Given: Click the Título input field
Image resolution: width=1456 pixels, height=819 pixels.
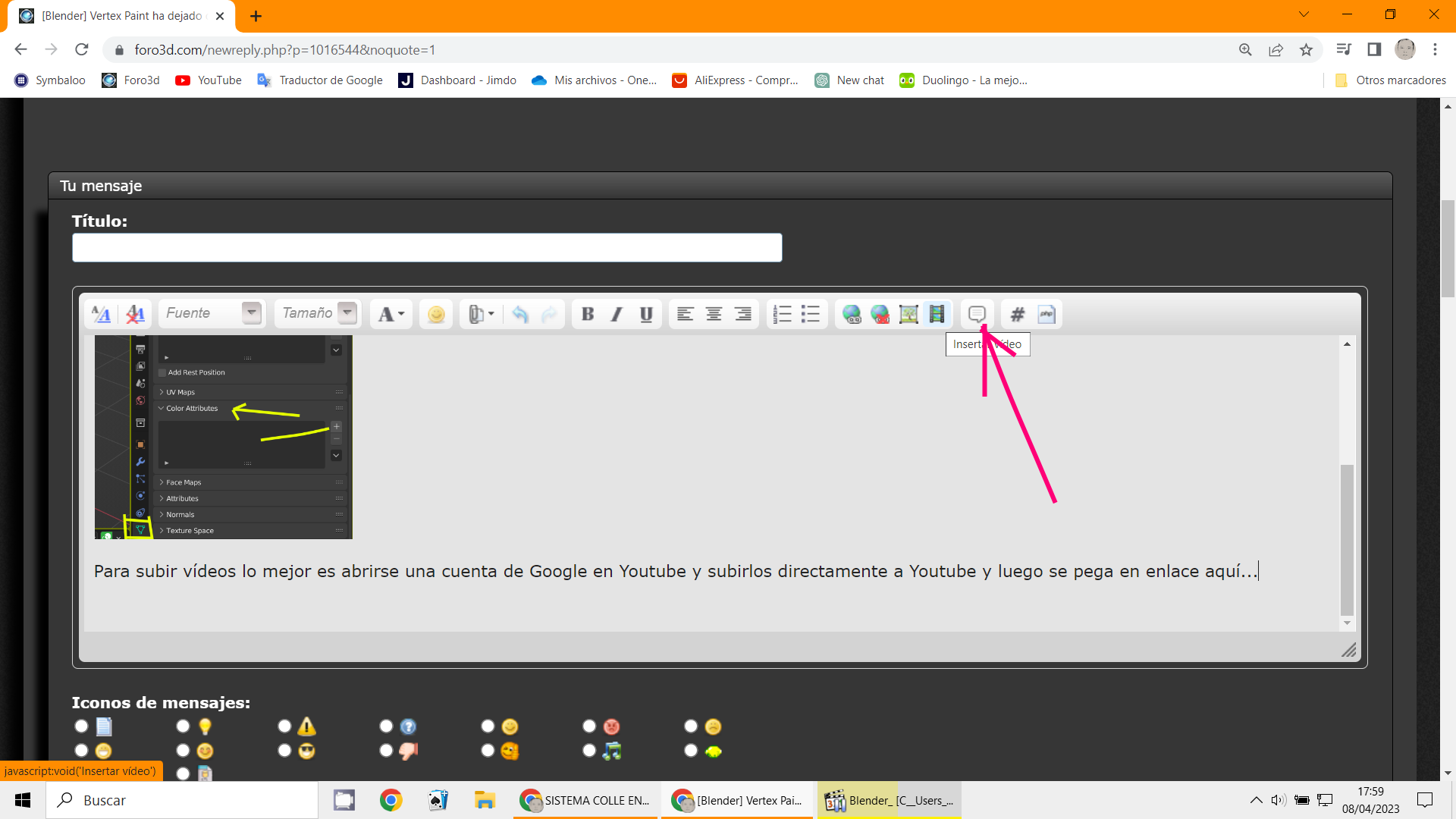Looking at the screenshot, I should pos(427,248).
